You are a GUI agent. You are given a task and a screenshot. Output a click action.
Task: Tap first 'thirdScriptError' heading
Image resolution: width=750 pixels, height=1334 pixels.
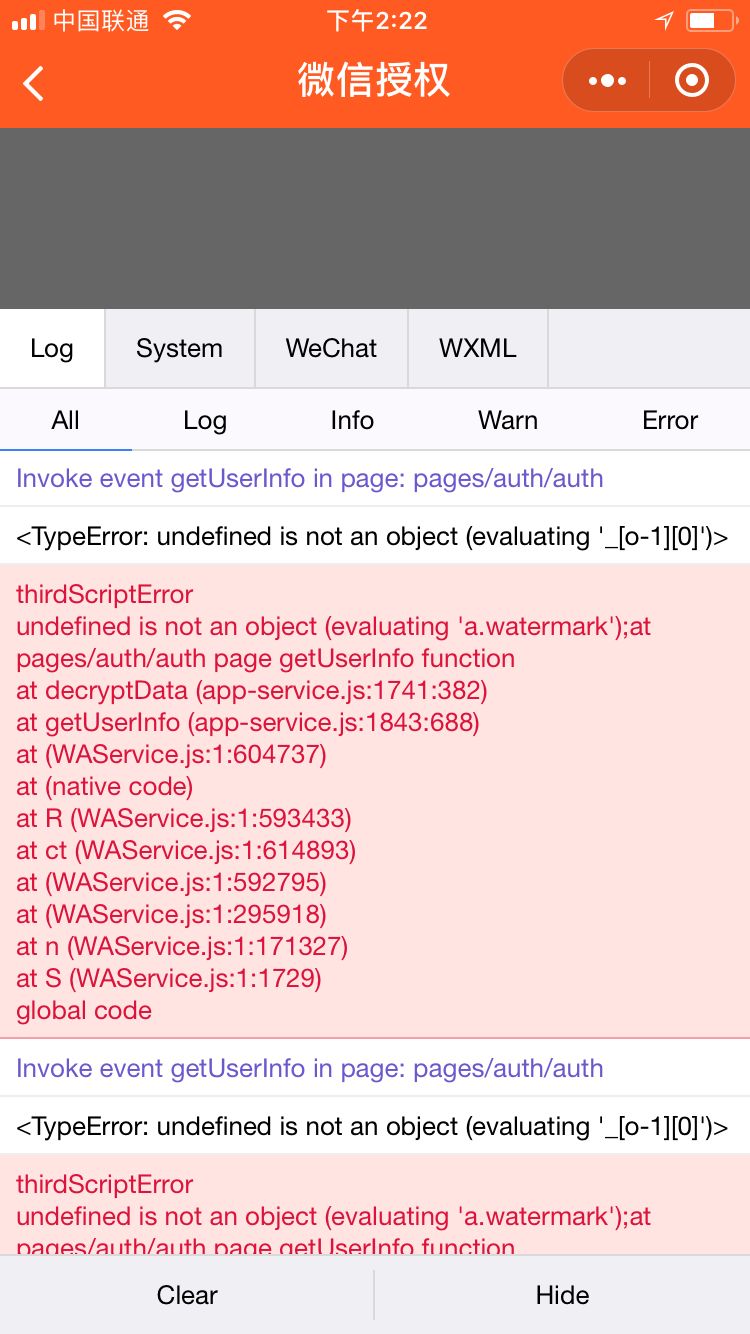(x=105, y=594)
